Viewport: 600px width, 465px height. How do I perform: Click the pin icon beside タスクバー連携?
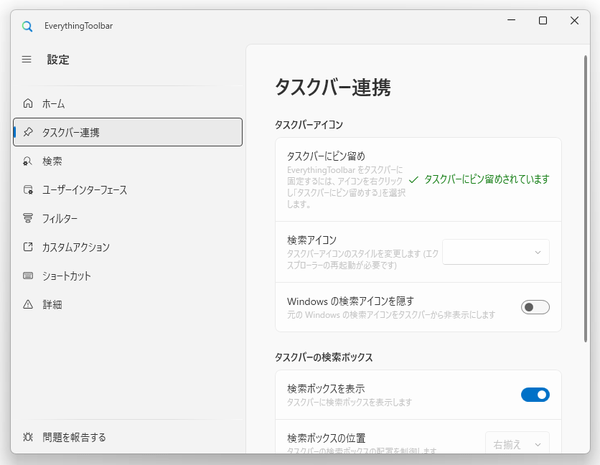[x=28, y=132]
